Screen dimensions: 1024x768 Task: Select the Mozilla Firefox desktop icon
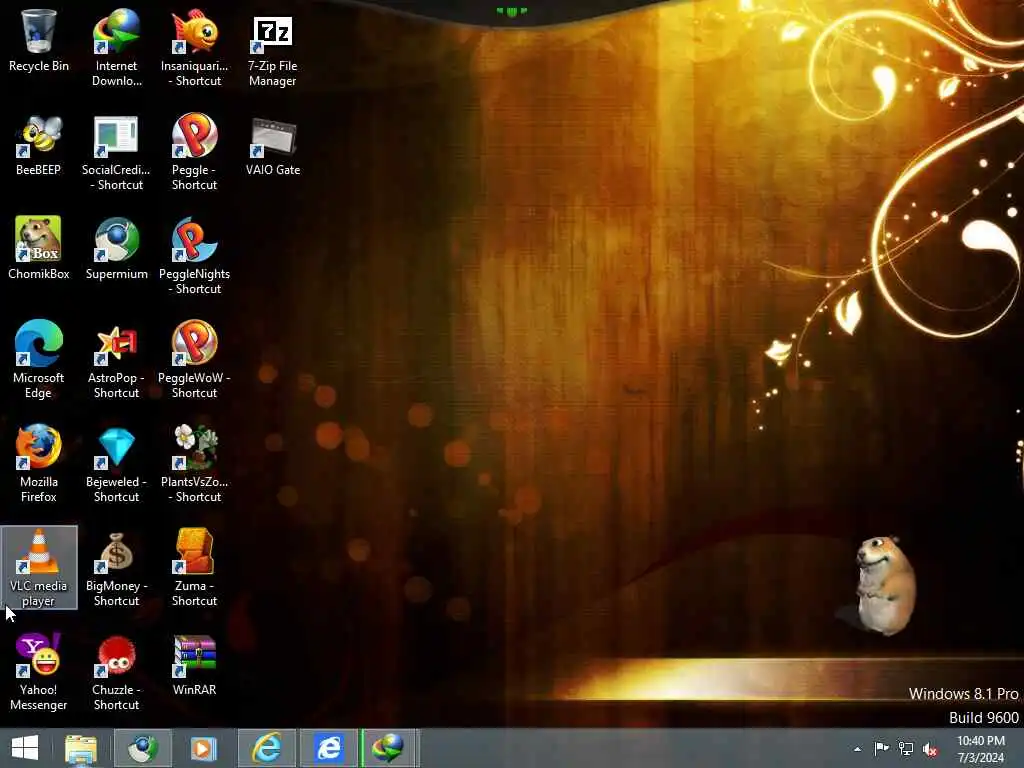click(x=39, y=464)
